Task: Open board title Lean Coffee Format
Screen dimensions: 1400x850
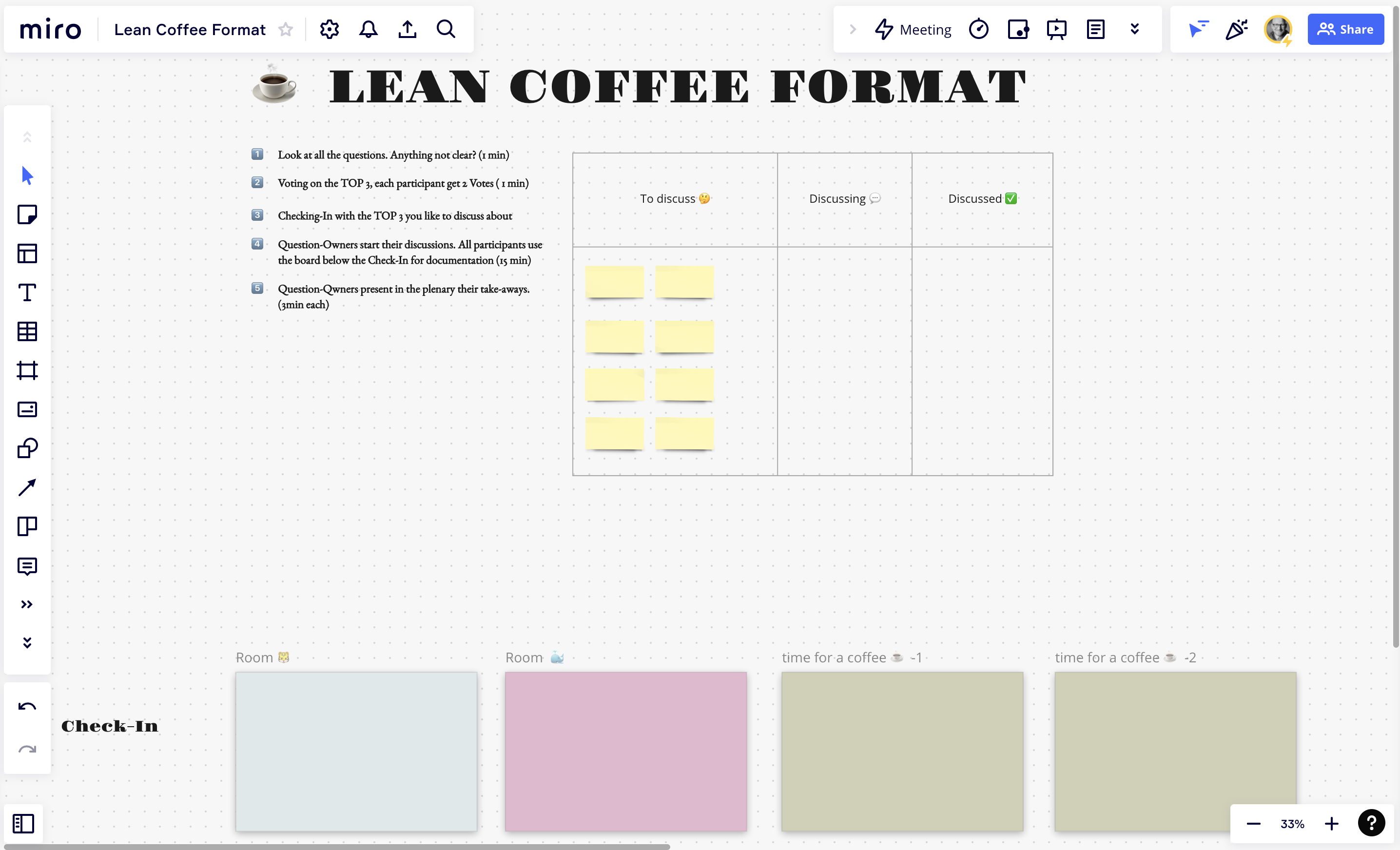Action: click(x=189, y=30)
